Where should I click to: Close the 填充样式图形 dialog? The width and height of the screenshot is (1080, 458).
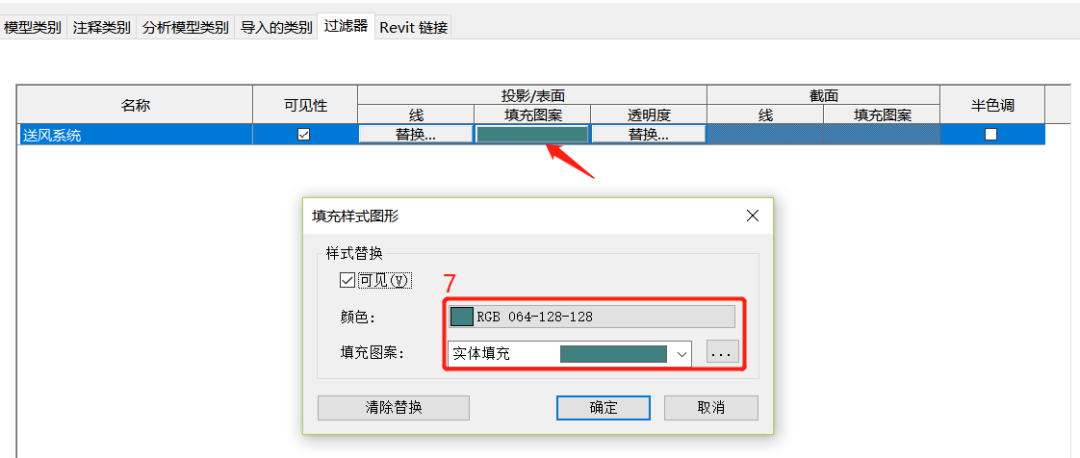pos(753,216)
